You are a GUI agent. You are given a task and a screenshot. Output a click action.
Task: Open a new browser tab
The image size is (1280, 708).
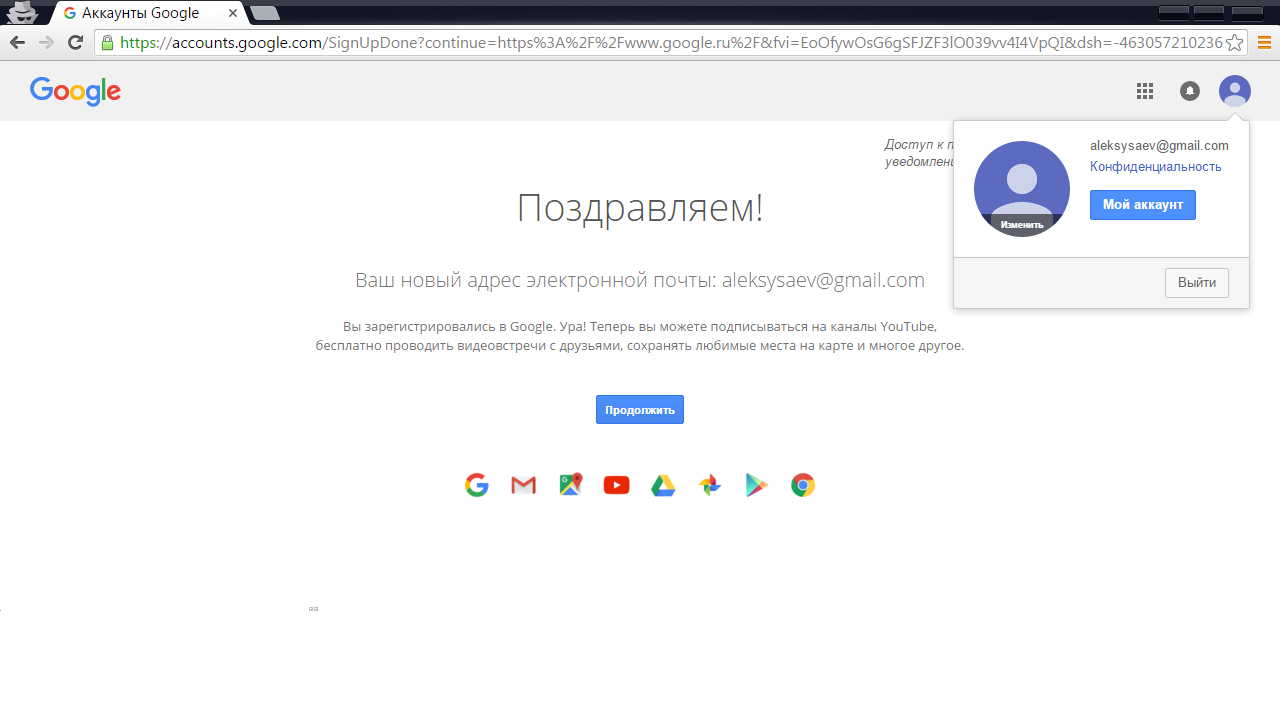265,13
